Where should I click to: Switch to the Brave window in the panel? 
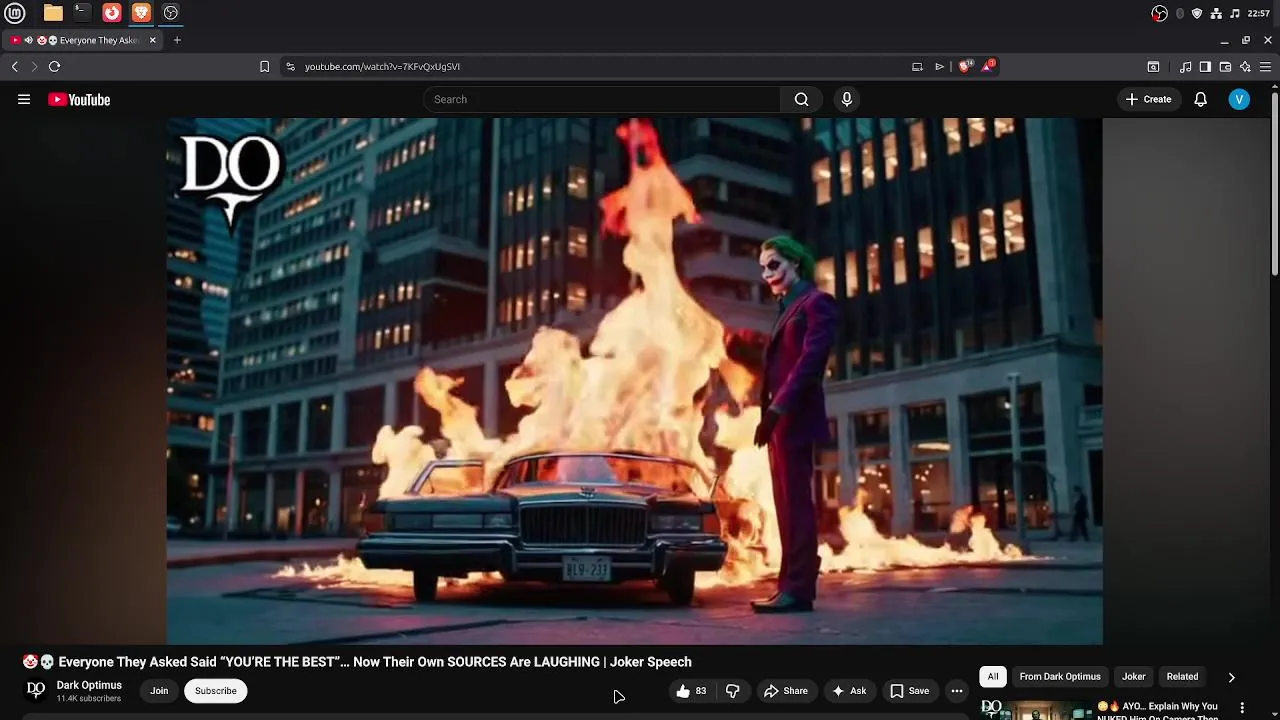point(141,13)
